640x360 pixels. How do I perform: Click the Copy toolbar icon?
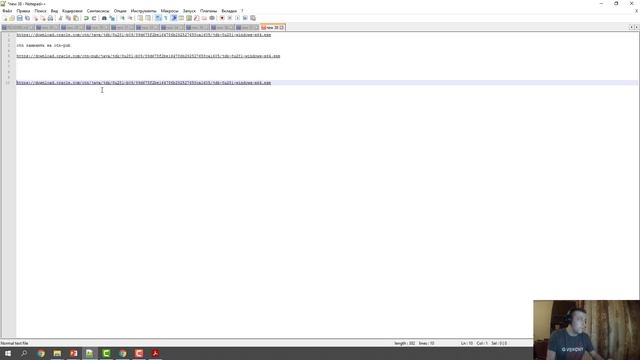68,18
